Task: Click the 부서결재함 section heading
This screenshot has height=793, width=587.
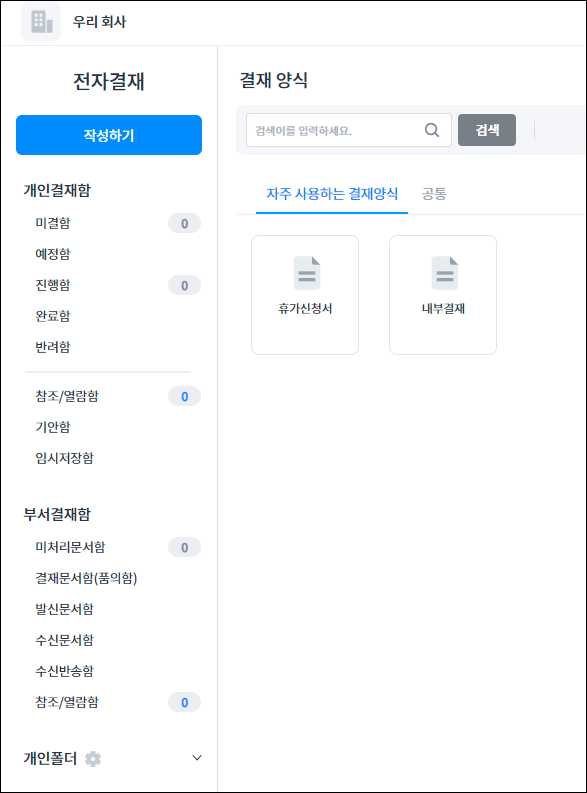Action: 57,514
